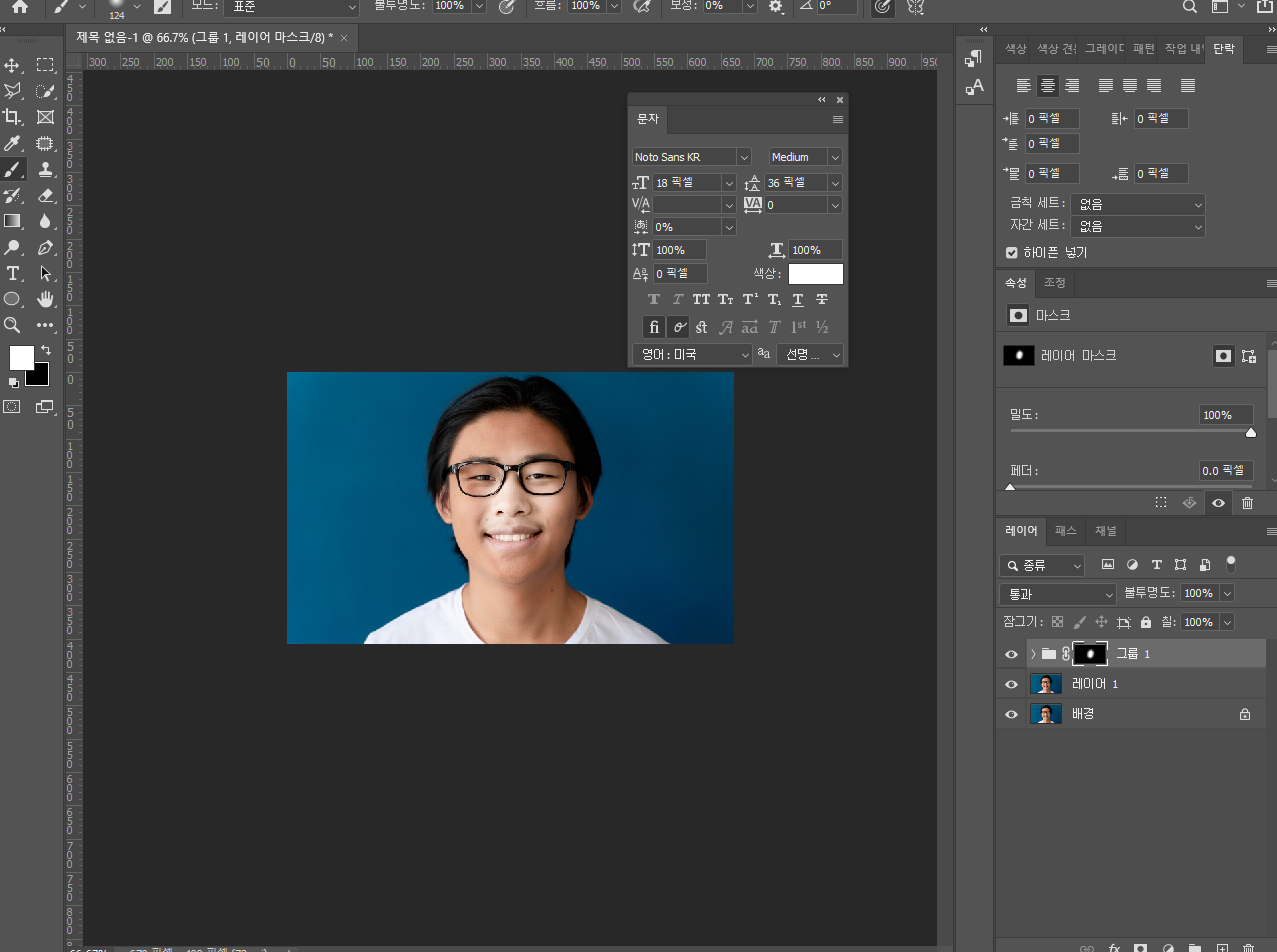Screen dimensions: 1277x952
Task: Switch to the 패스 tab
Action: pyautogui.click(x=1066, y=531)
